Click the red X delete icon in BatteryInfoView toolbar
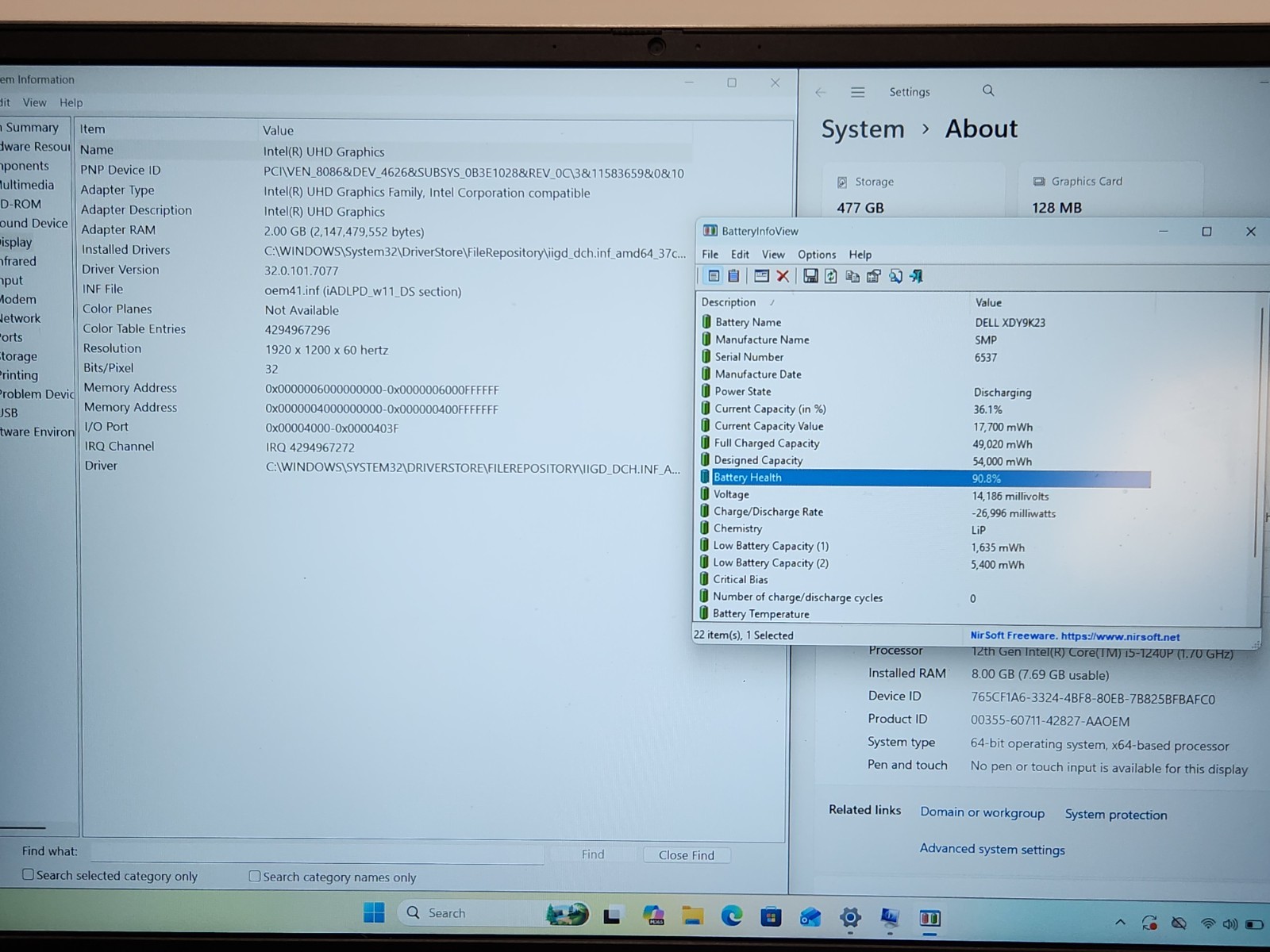Screen dimensions: 1270x952 [x=783, y=276]
